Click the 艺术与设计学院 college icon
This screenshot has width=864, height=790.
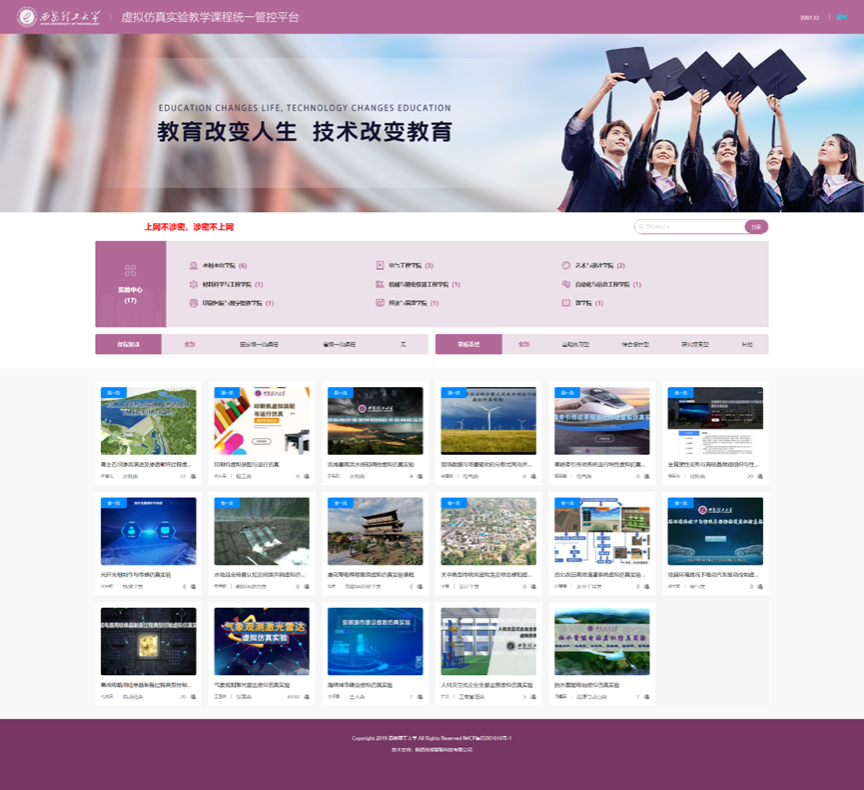tap(566, 266)
